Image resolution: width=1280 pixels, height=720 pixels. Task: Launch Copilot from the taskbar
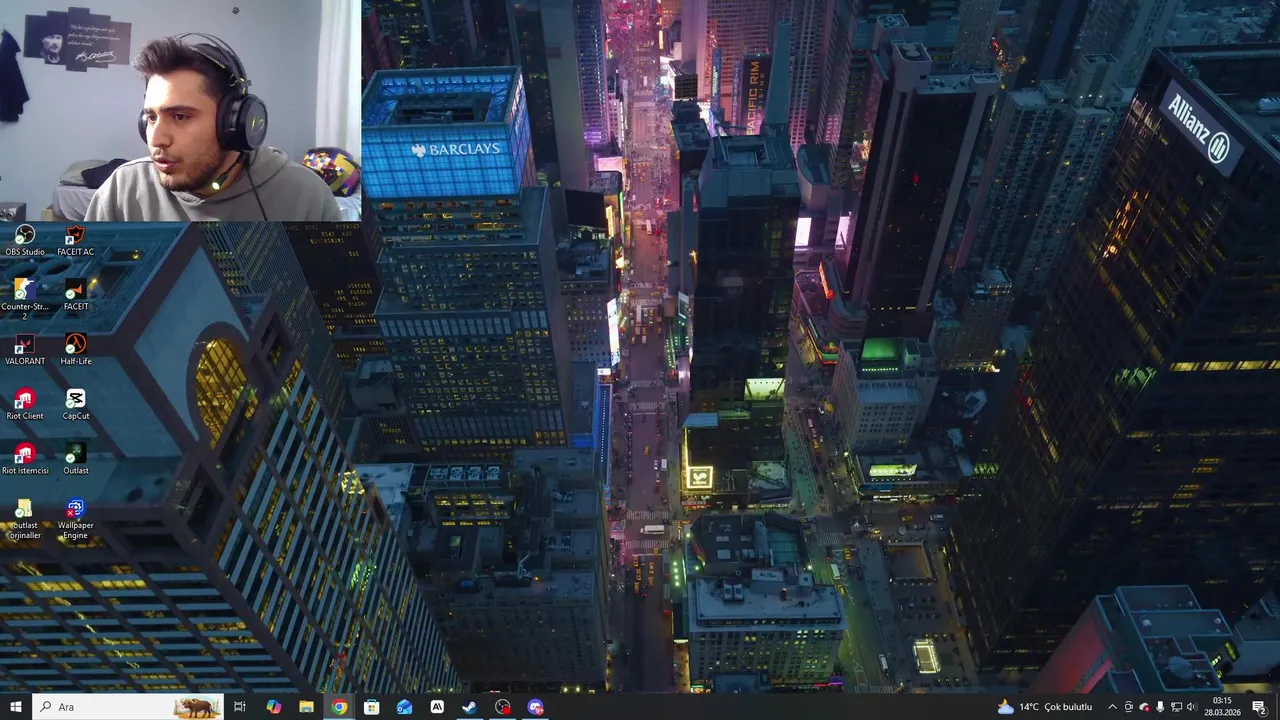coord(273,707)
